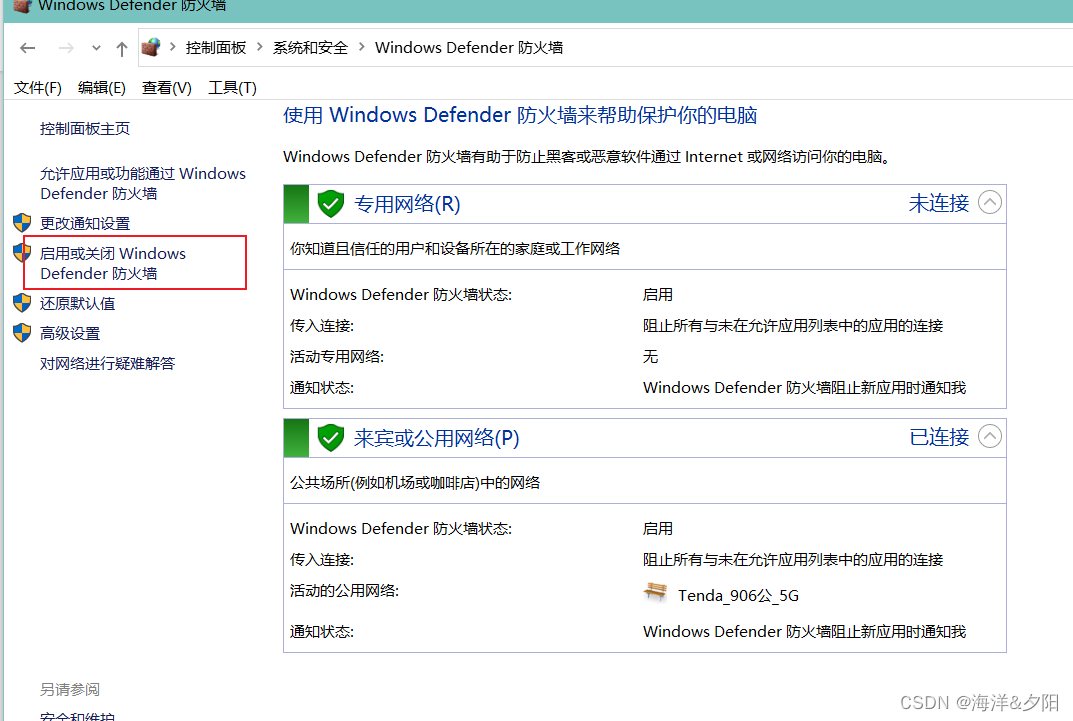
Task: Click chevron before 控制面板 breadcrumb
Action: pos(172,47)
